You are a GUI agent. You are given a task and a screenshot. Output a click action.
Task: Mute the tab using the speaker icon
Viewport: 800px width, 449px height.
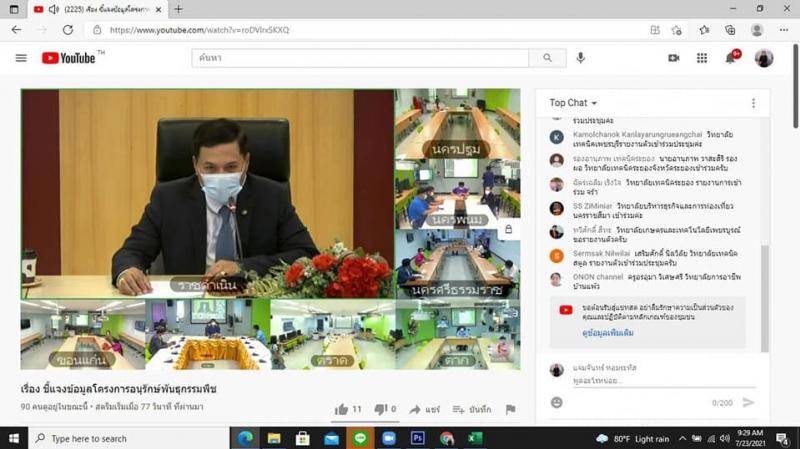tap(54, 9)
